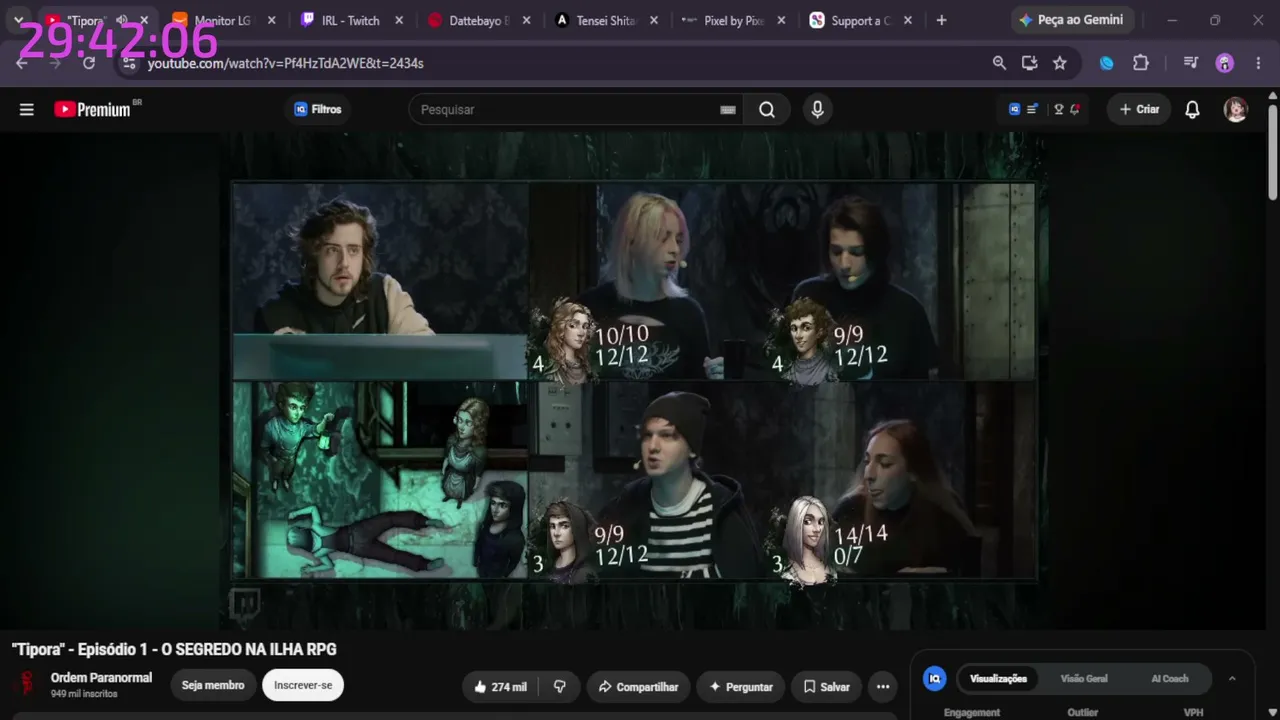Viewport: 1280px width, 720px height.
Task: Switch to the Pixel by Pixel tab
Action: (733, 20)
